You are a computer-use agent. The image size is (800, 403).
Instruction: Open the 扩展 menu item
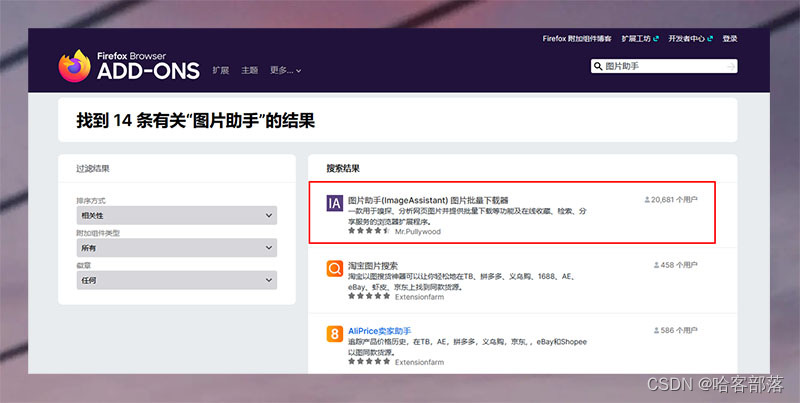click(221, 70)
